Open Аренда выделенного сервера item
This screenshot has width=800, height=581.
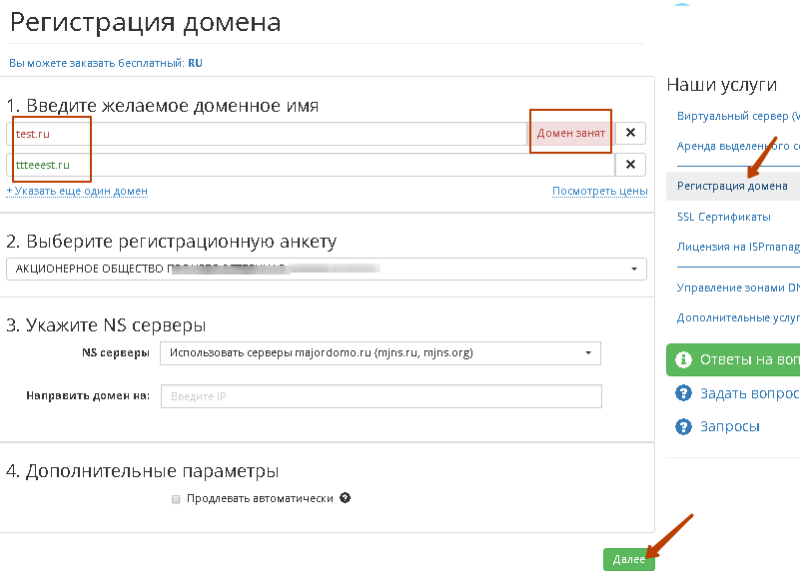click(738, 146)
